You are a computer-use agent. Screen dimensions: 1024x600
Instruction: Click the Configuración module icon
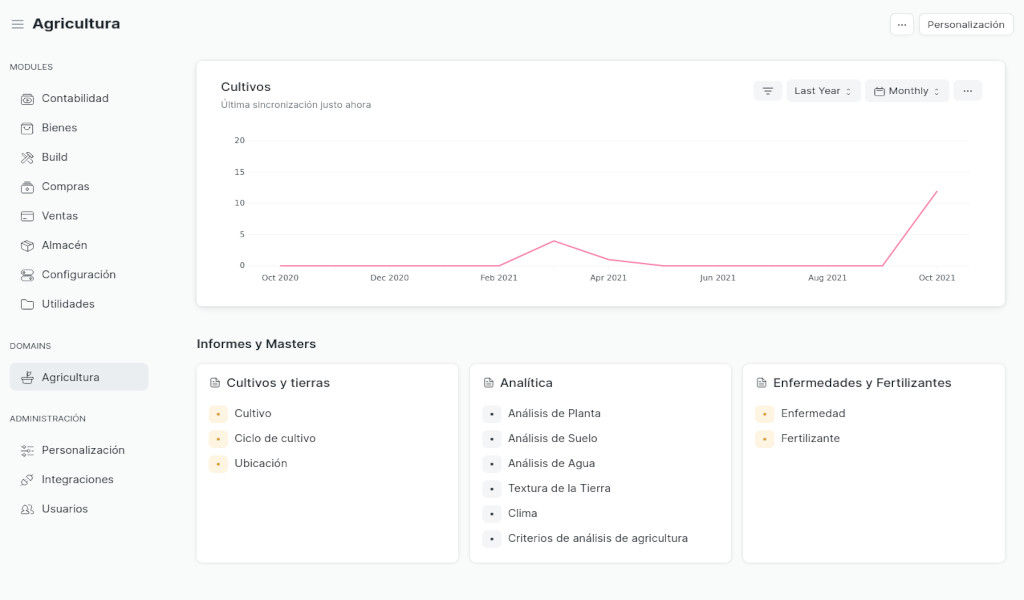(x=27, y=275)
